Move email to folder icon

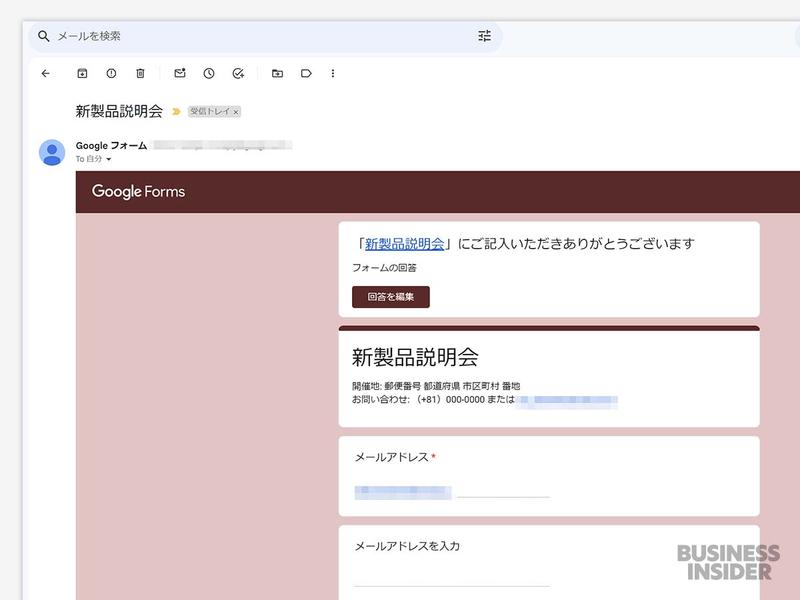[277, 73]
